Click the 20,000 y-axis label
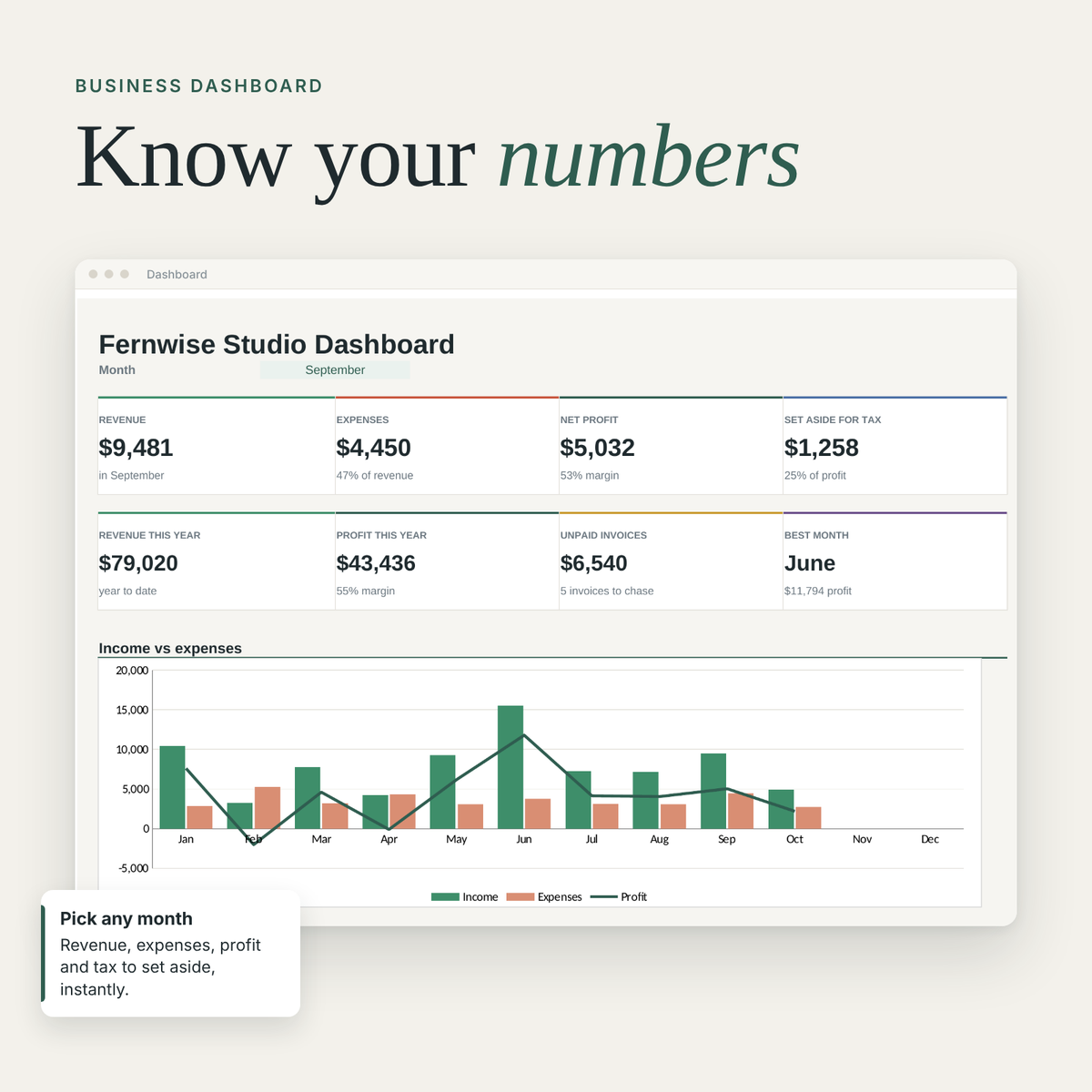 tap(132, 671)
